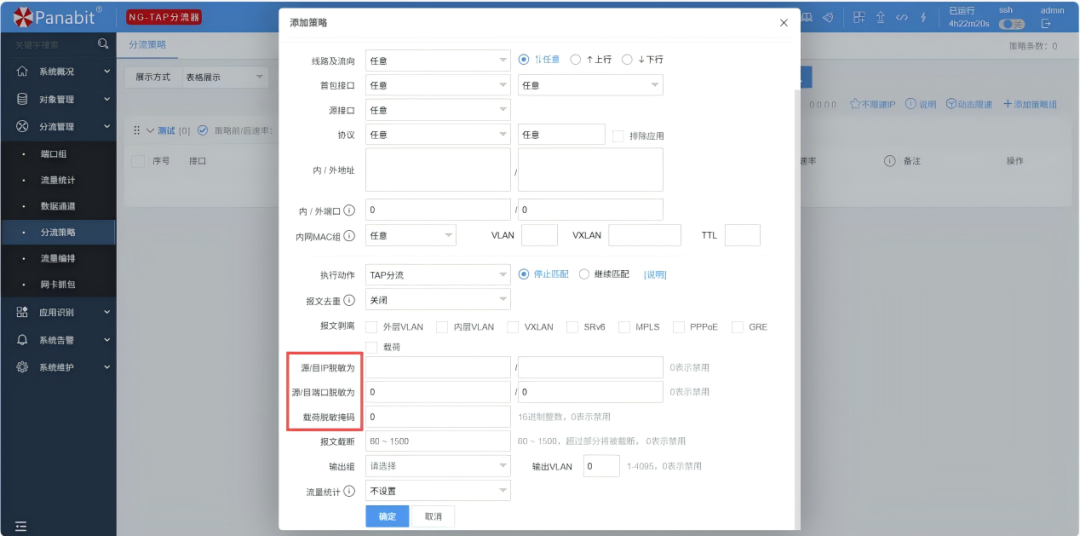Screen dimensions: 1080x536
Task: Open the 内网MAC组 dropdown
Action: (x=411, y=235)
